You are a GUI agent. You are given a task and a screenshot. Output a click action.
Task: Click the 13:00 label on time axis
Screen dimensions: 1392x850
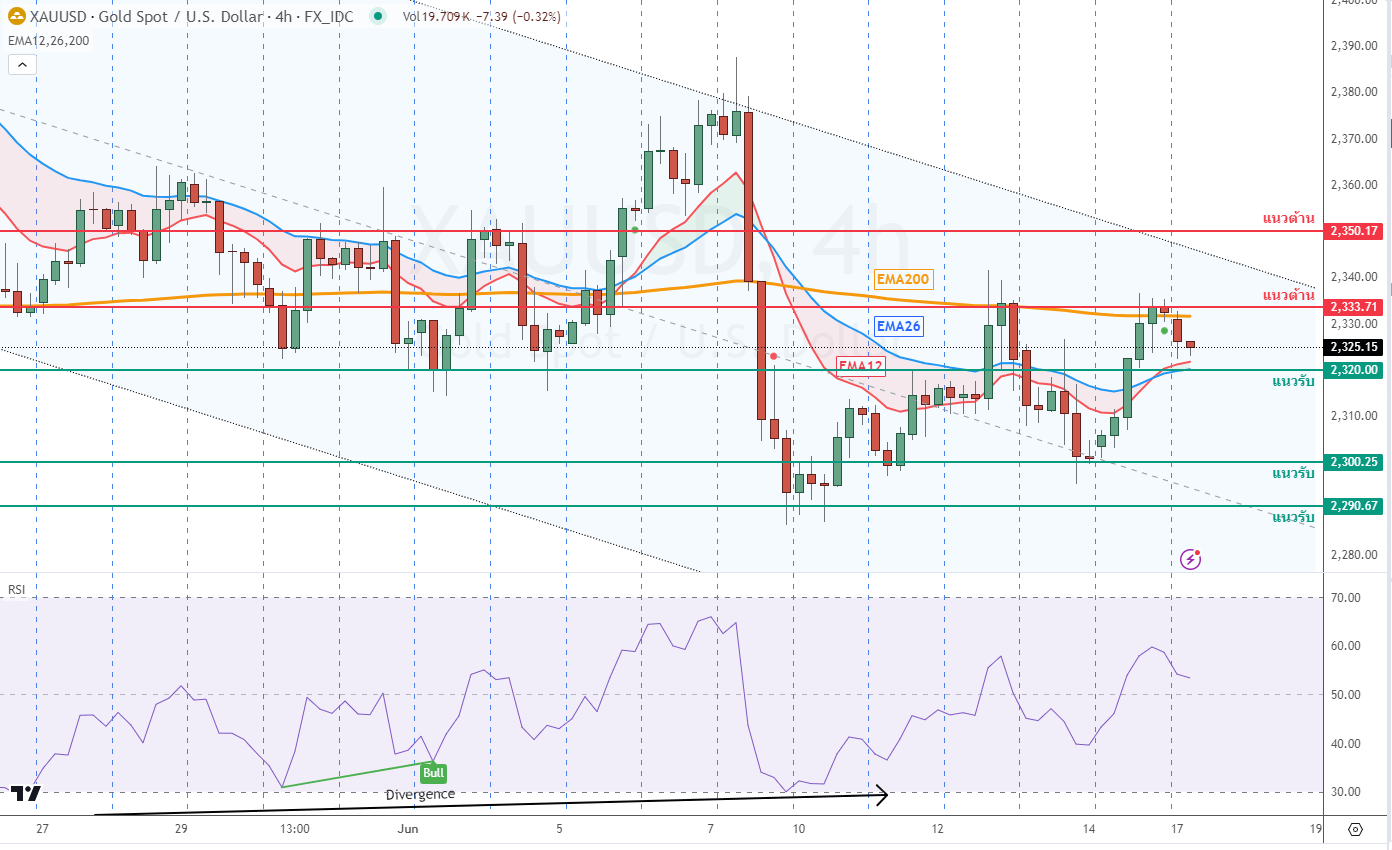pyautogui.click(x=295, y=829)
